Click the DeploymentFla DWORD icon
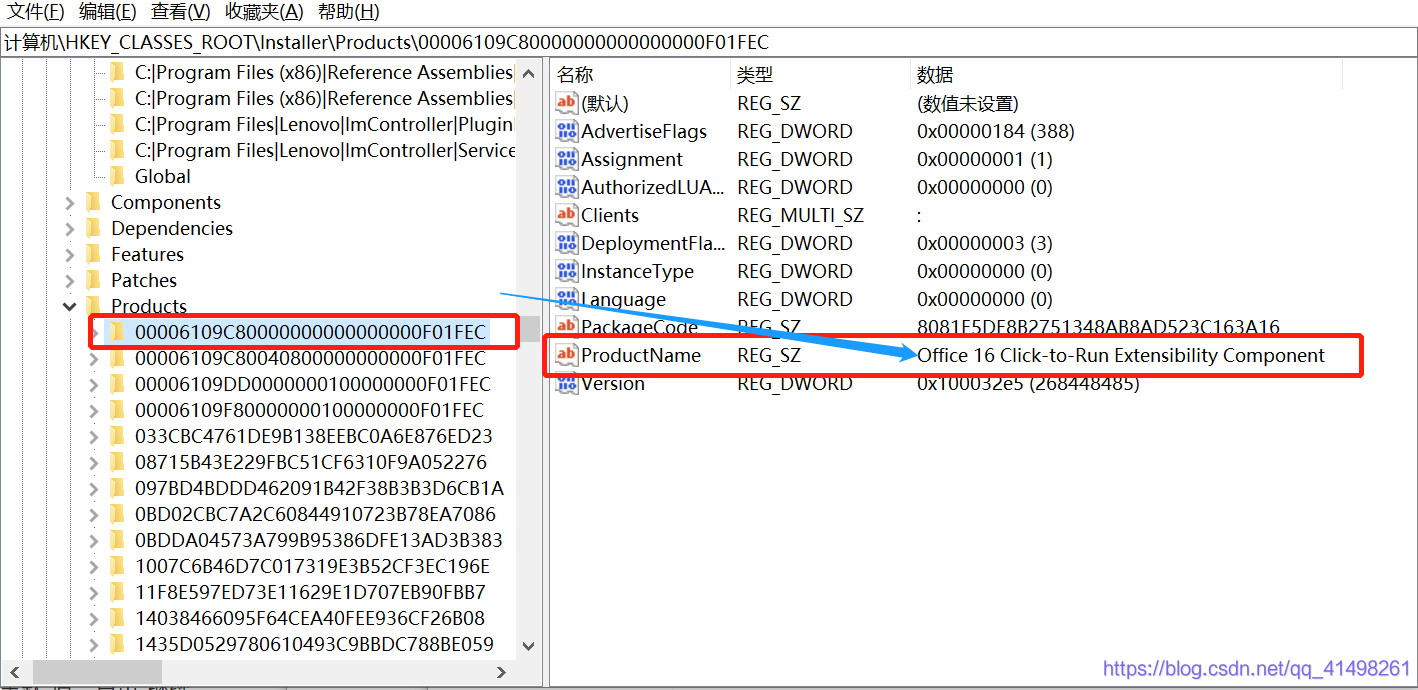The height and width of the screenshot is (690, 1418). tap(567, 243)
